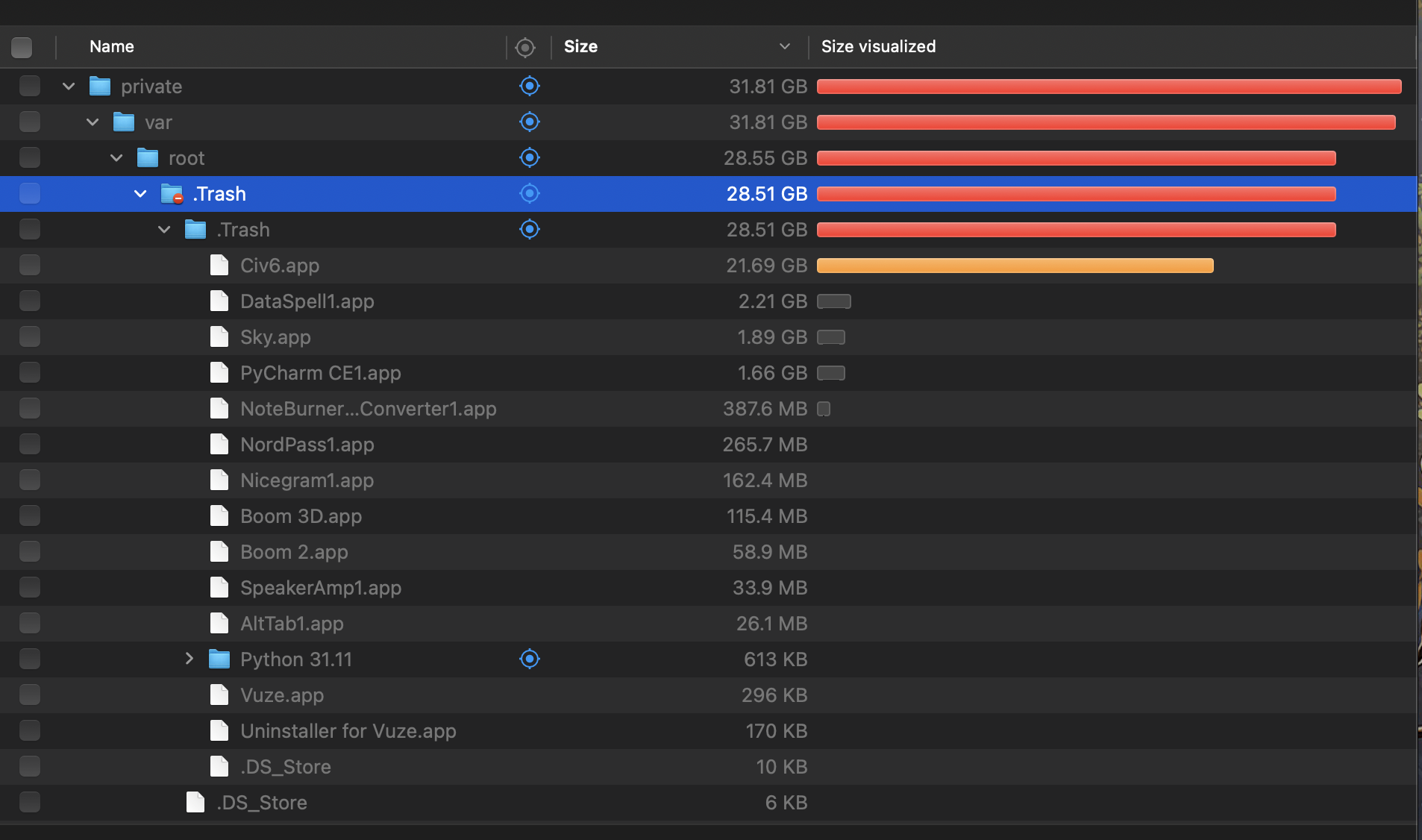Select the Nicegram1.app file name
Viewport: 1422px width, 840px height.
coord(307,480)
